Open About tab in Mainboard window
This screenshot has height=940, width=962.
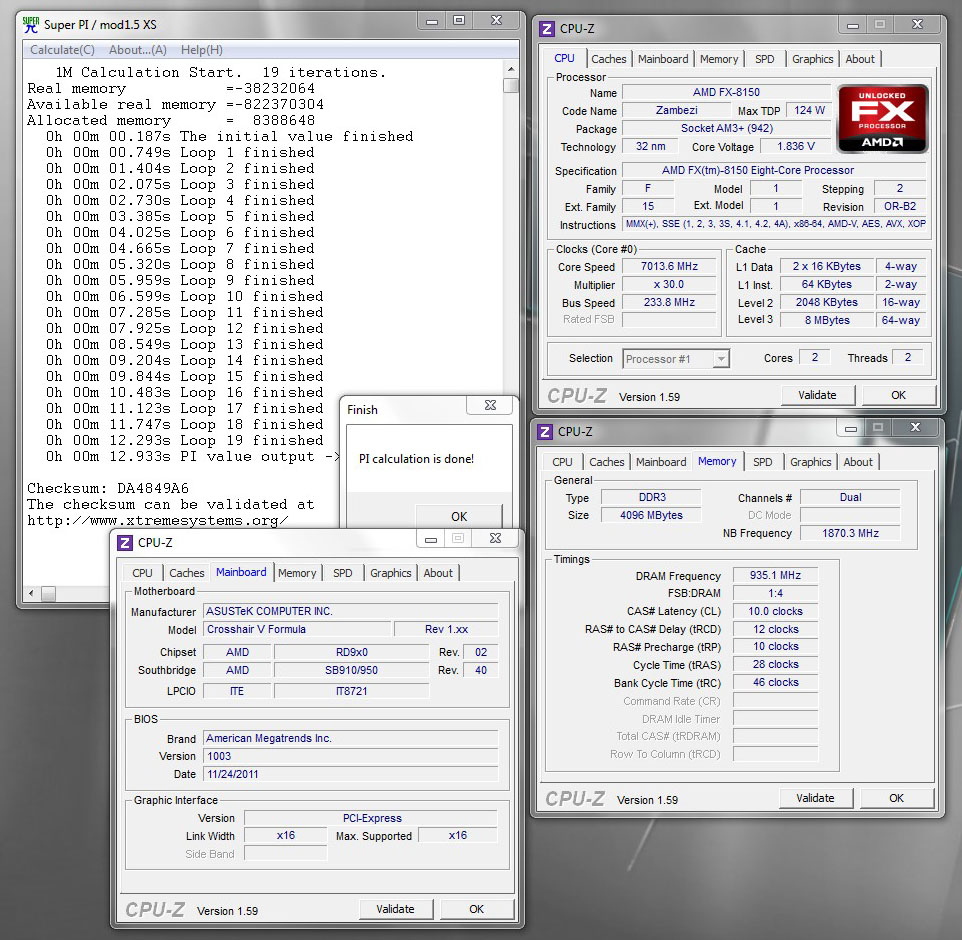pyautogui.click(x=438, y=573)
